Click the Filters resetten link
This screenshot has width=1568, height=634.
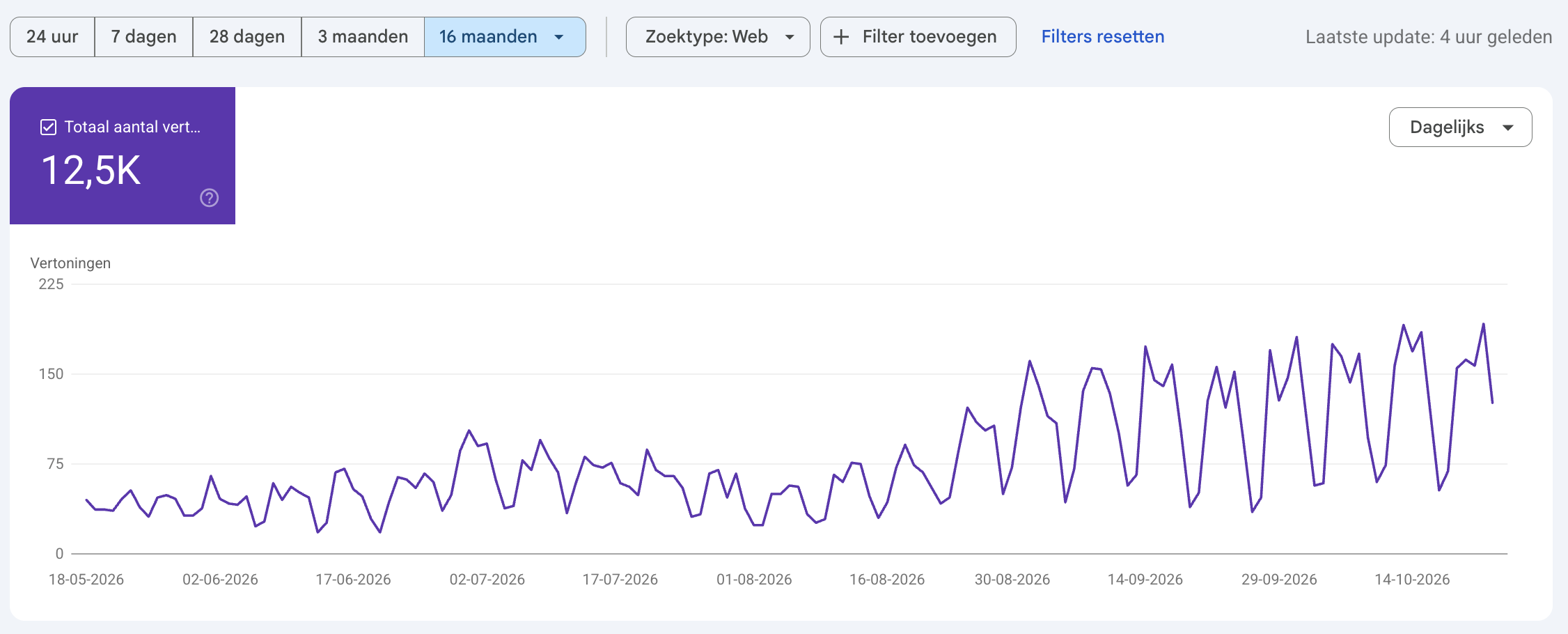coord(1103,37)
